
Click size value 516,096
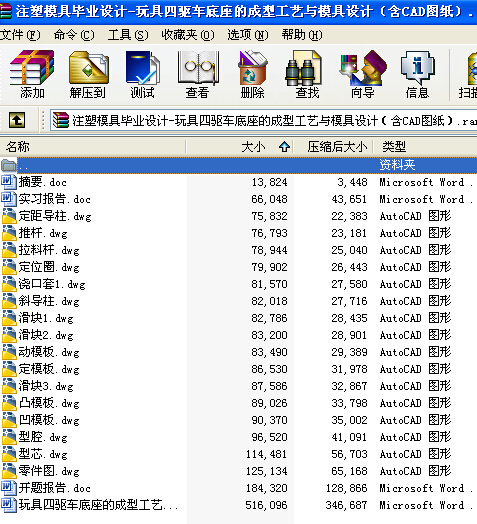266,505
